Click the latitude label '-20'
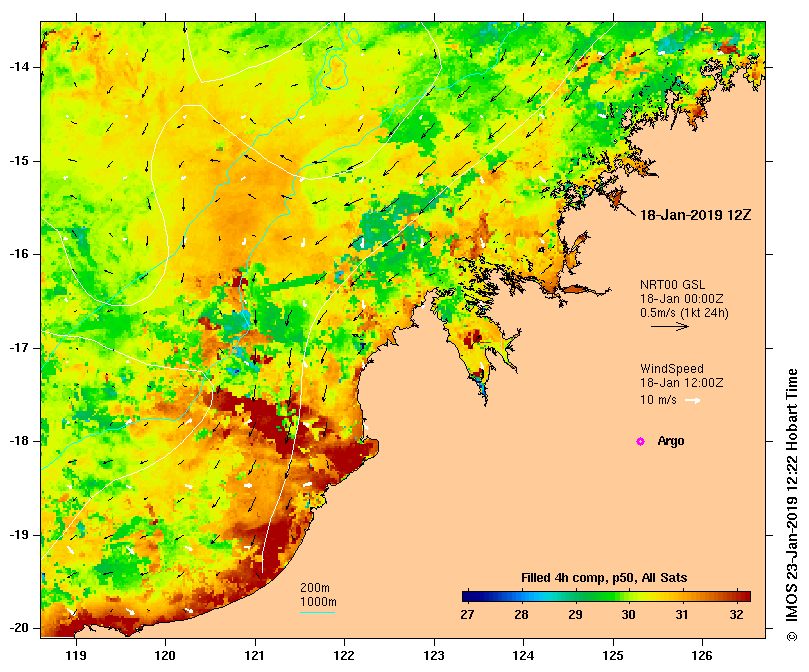 (x=19, y=629)
